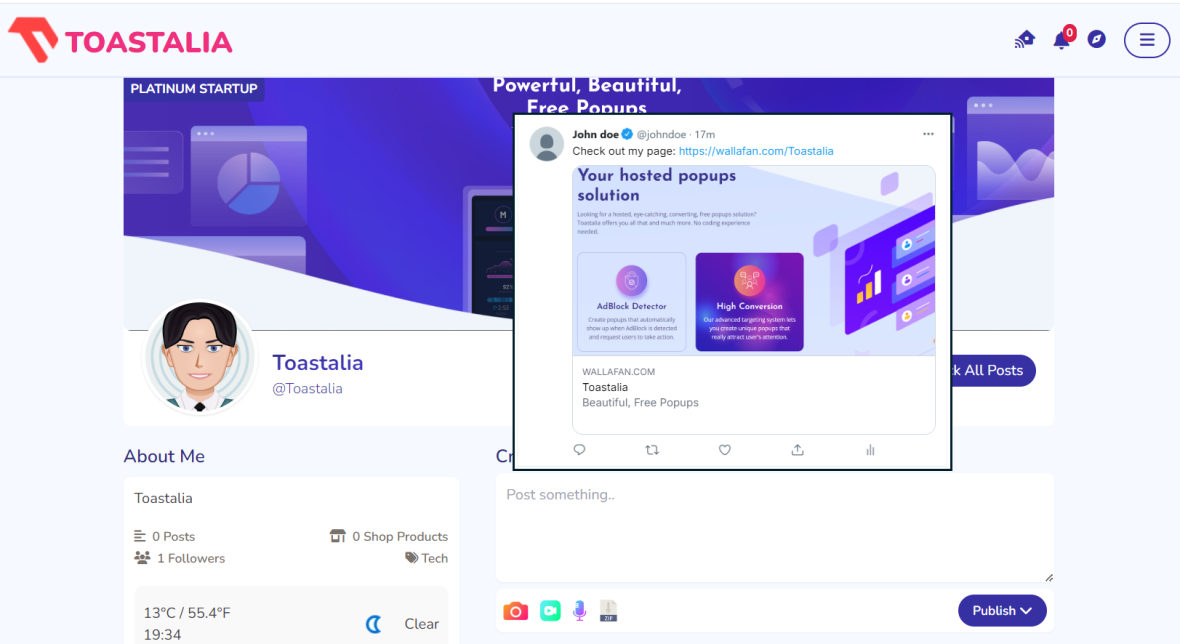Click the Toastalia profile avatar

pos(200,357)
